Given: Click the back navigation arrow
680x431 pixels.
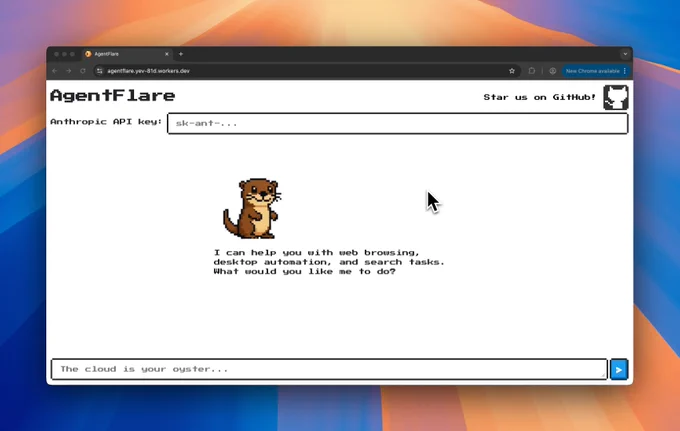Looking at the screenshot, I should click(55, 71).
